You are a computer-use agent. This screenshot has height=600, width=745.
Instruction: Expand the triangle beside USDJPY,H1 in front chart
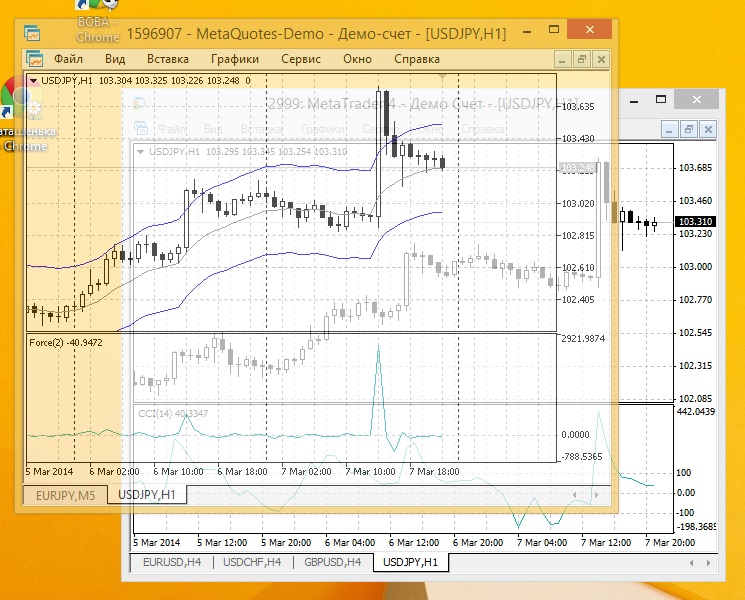coord(33,81)
